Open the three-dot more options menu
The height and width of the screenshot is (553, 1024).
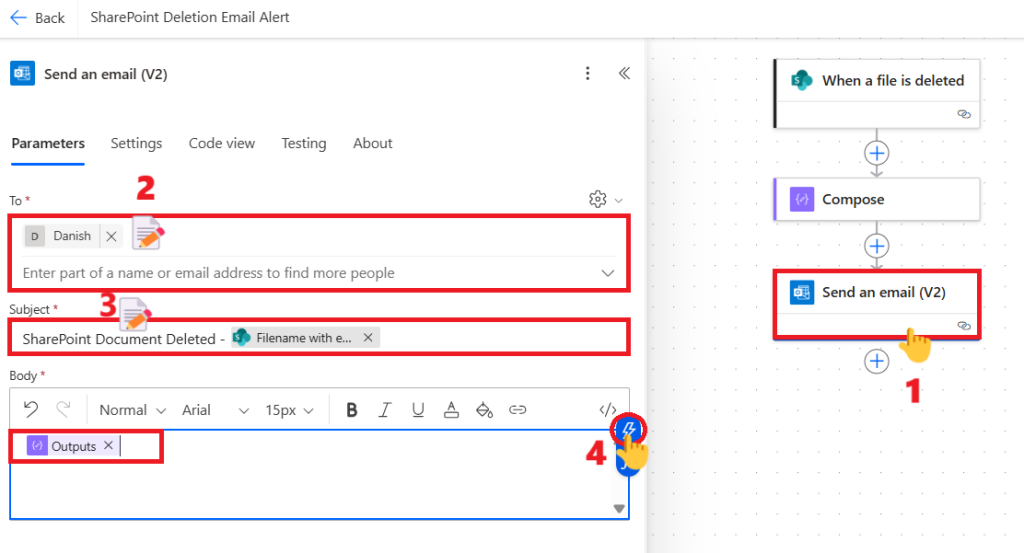588,73
